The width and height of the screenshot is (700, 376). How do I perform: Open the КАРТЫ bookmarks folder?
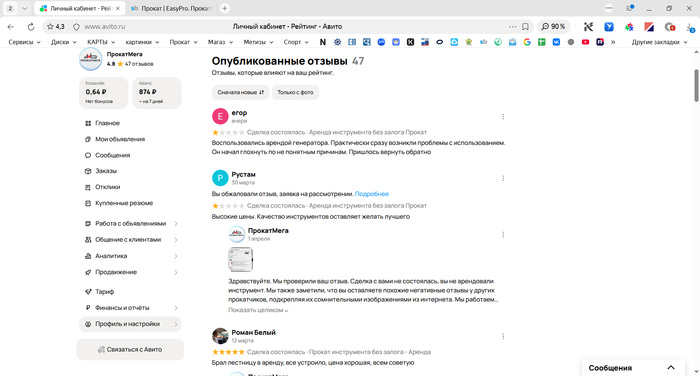click(x=101, y=42)
